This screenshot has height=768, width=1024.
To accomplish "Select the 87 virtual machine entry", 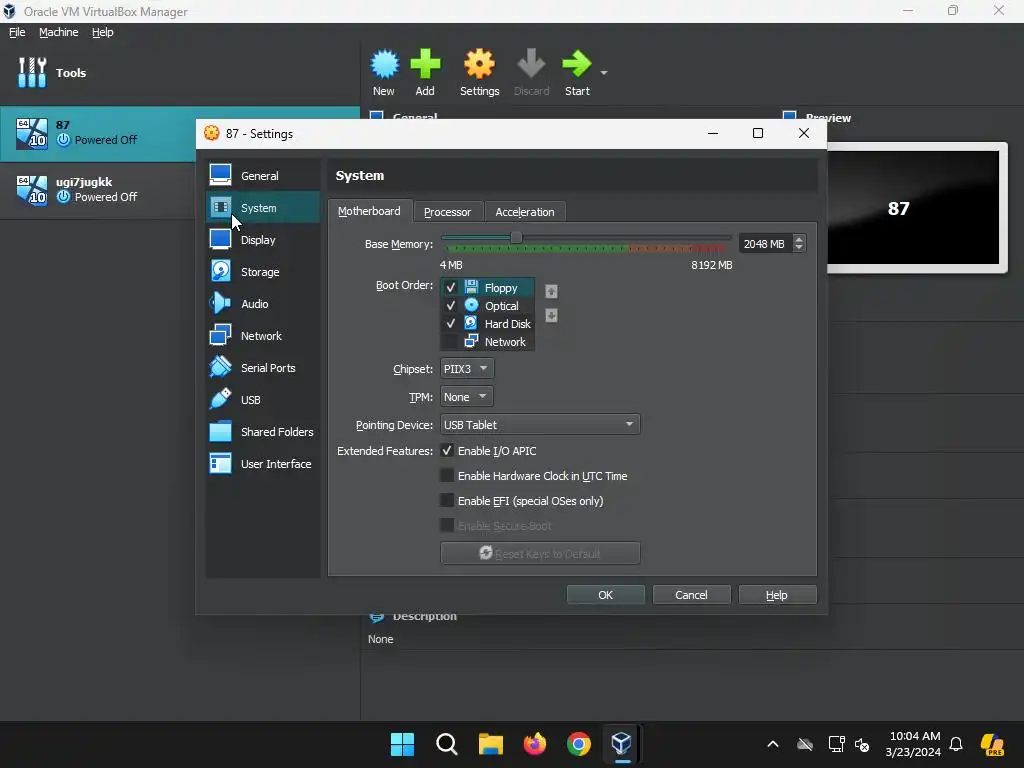I will coord(98,133).
